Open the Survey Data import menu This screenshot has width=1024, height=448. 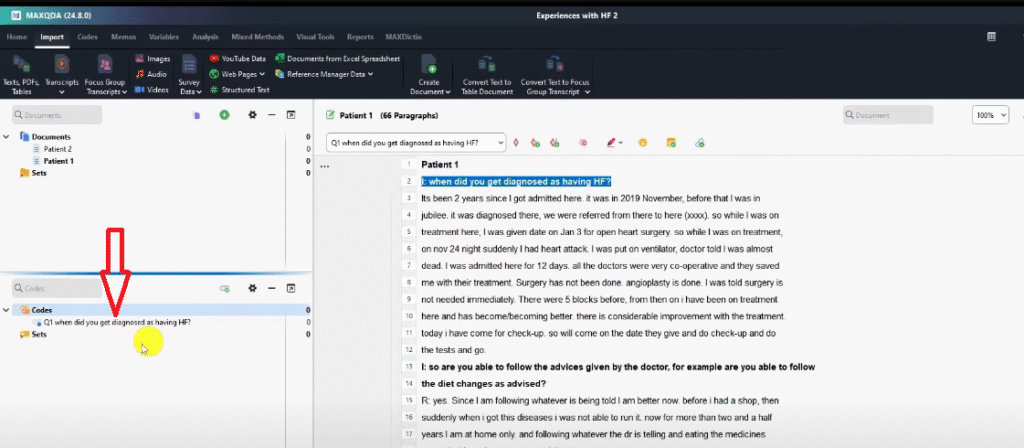click(x=189, y=75)
